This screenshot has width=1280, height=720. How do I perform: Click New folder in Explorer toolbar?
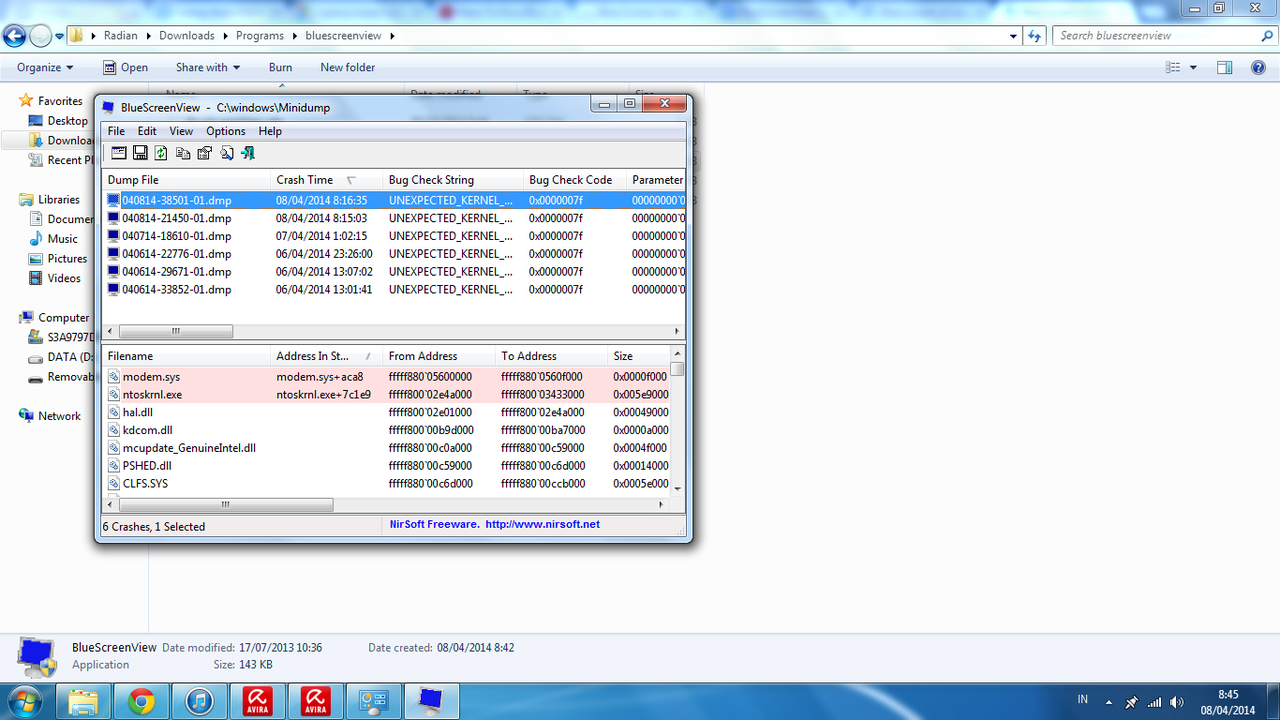point(348,68)
